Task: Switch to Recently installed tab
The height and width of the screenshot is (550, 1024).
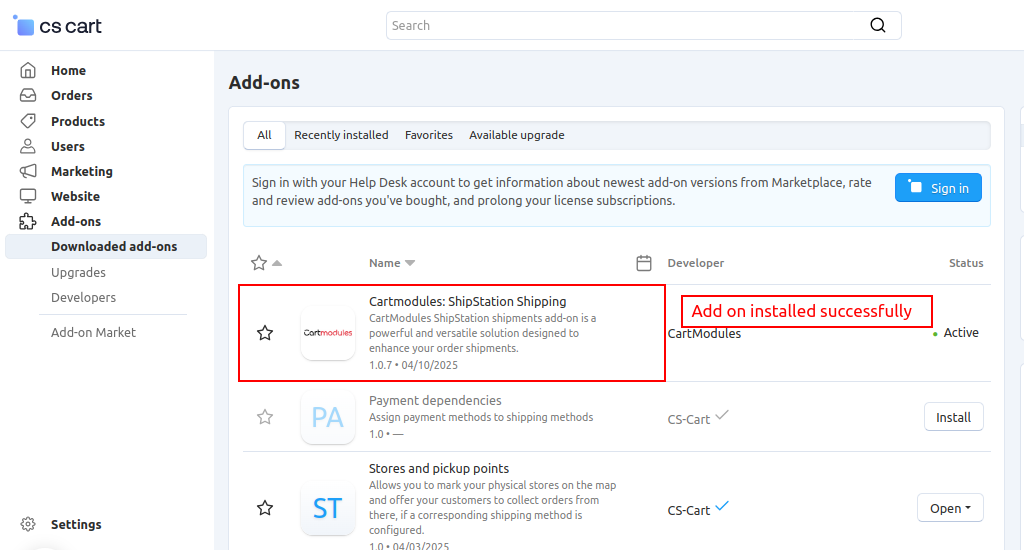Action: tap(341, 135)
